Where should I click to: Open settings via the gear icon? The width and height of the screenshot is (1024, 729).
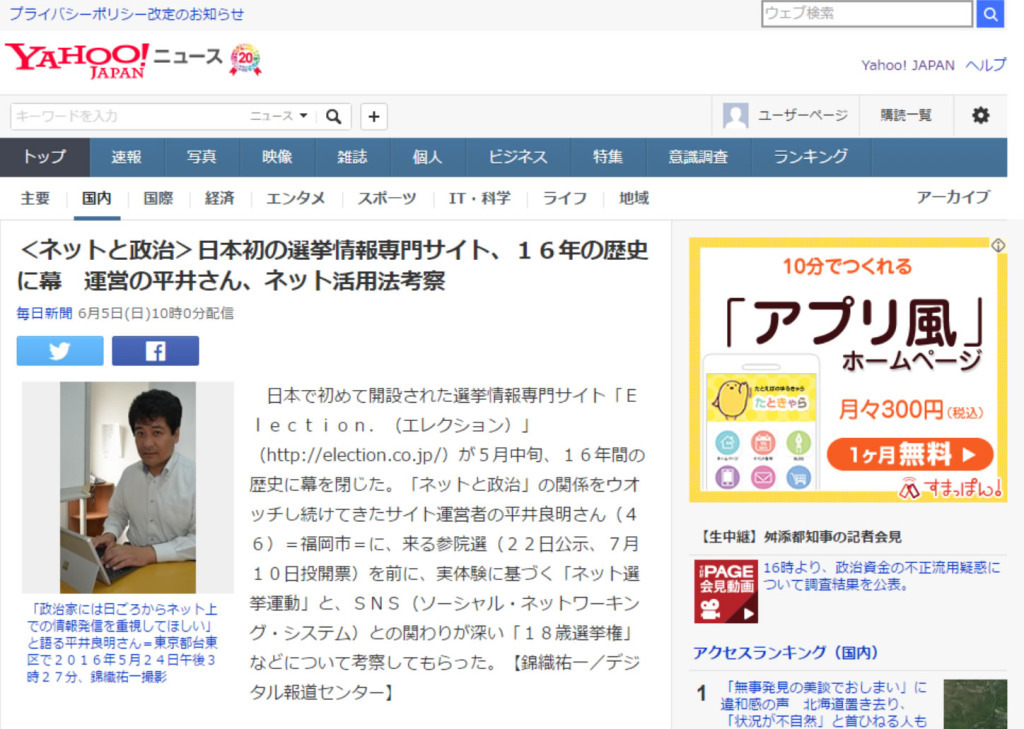point(980,115)
